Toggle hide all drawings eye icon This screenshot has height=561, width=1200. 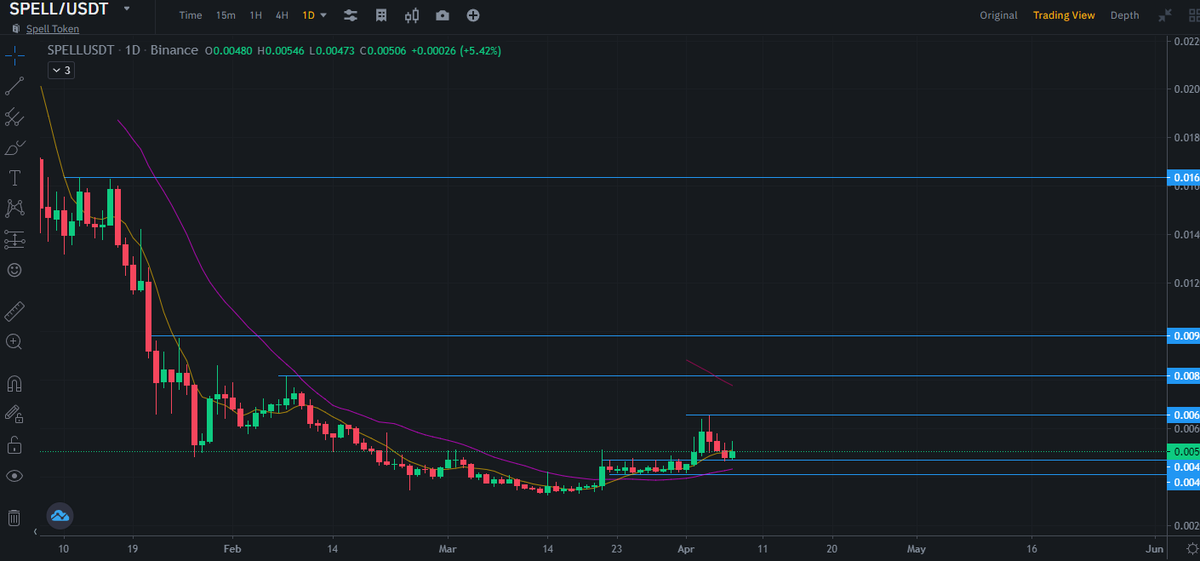coord(14,475)
